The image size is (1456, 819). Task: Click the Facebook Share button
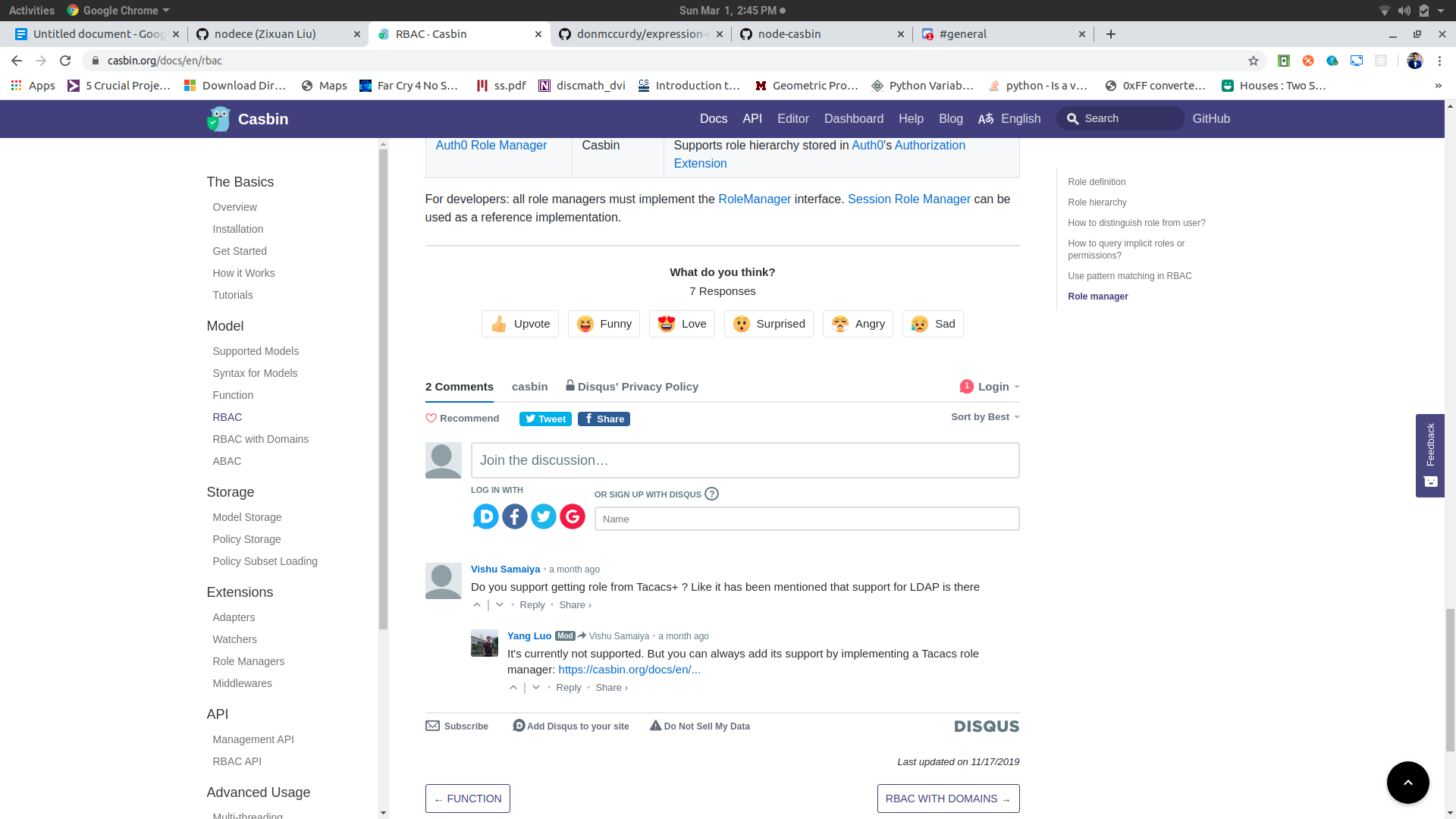tap(604, 419)
